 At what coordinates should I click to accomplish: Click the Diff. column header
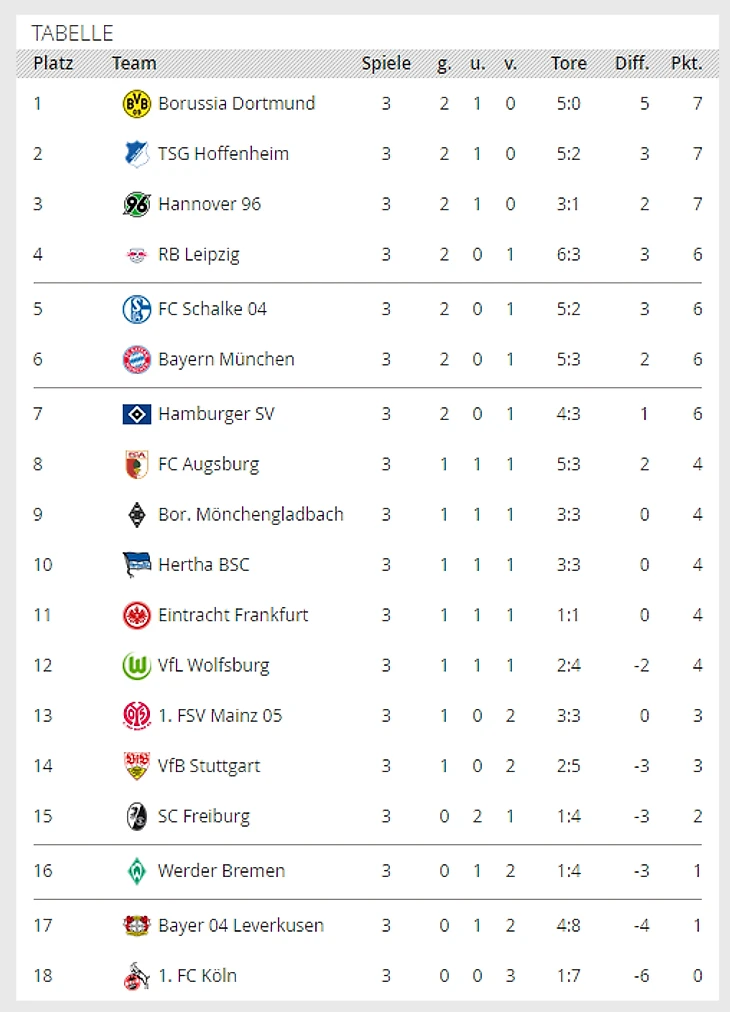632,63
